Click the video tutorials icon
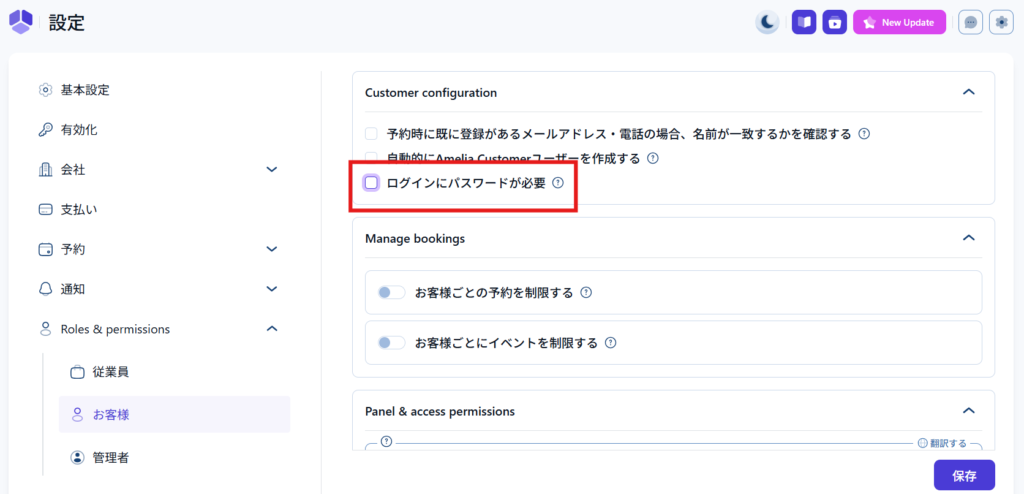Screen dimensions: 1024x494 [x=835, y=22]
